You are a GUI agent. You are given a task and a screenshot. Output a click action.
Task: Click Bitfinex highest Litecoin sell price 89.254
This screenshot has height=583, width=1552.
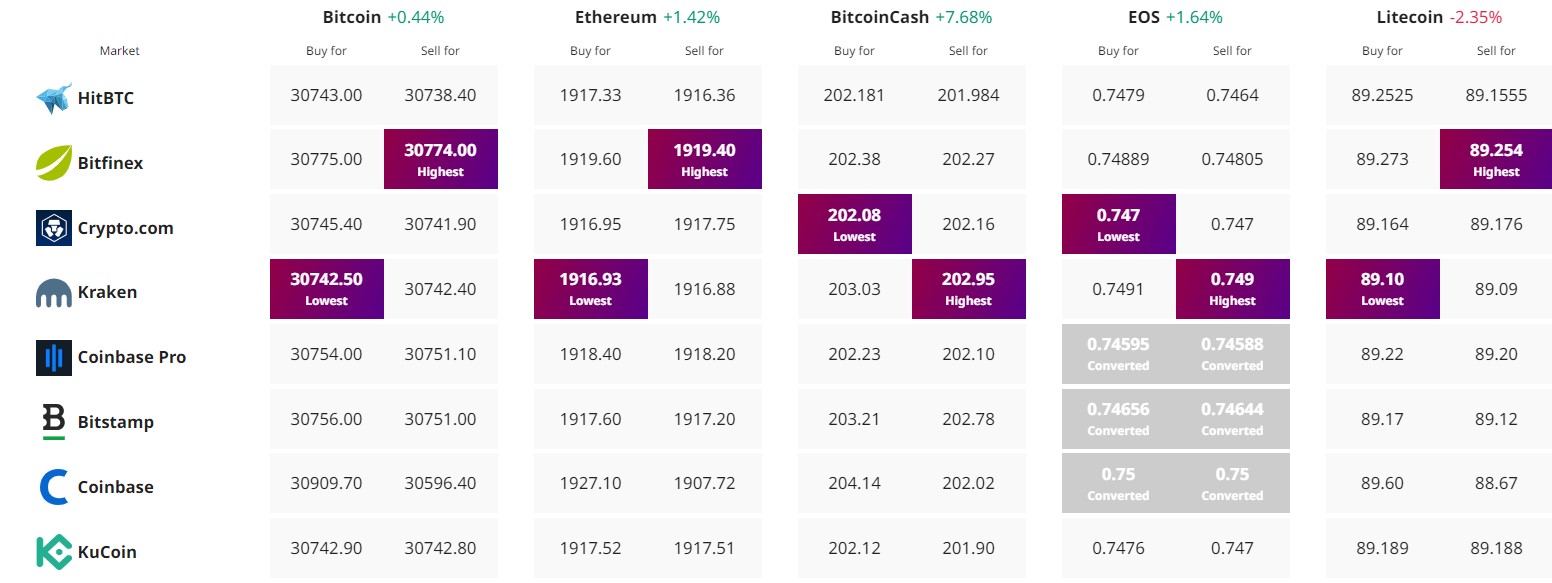click(x=1497, y=159)
